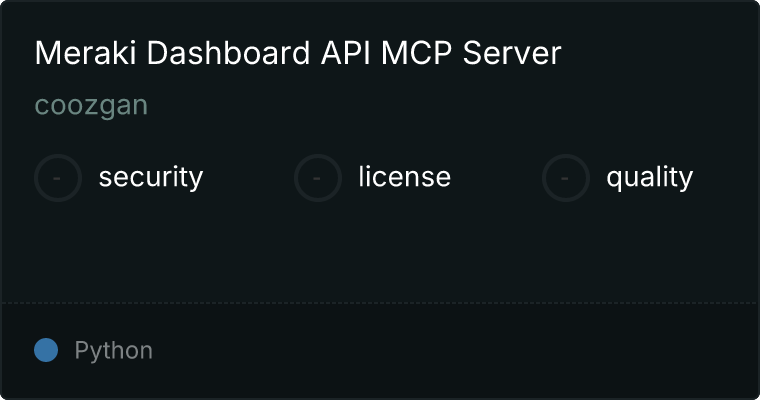Select the quality label text
Viewport: 760px width, 400px height.
point(649,177)
